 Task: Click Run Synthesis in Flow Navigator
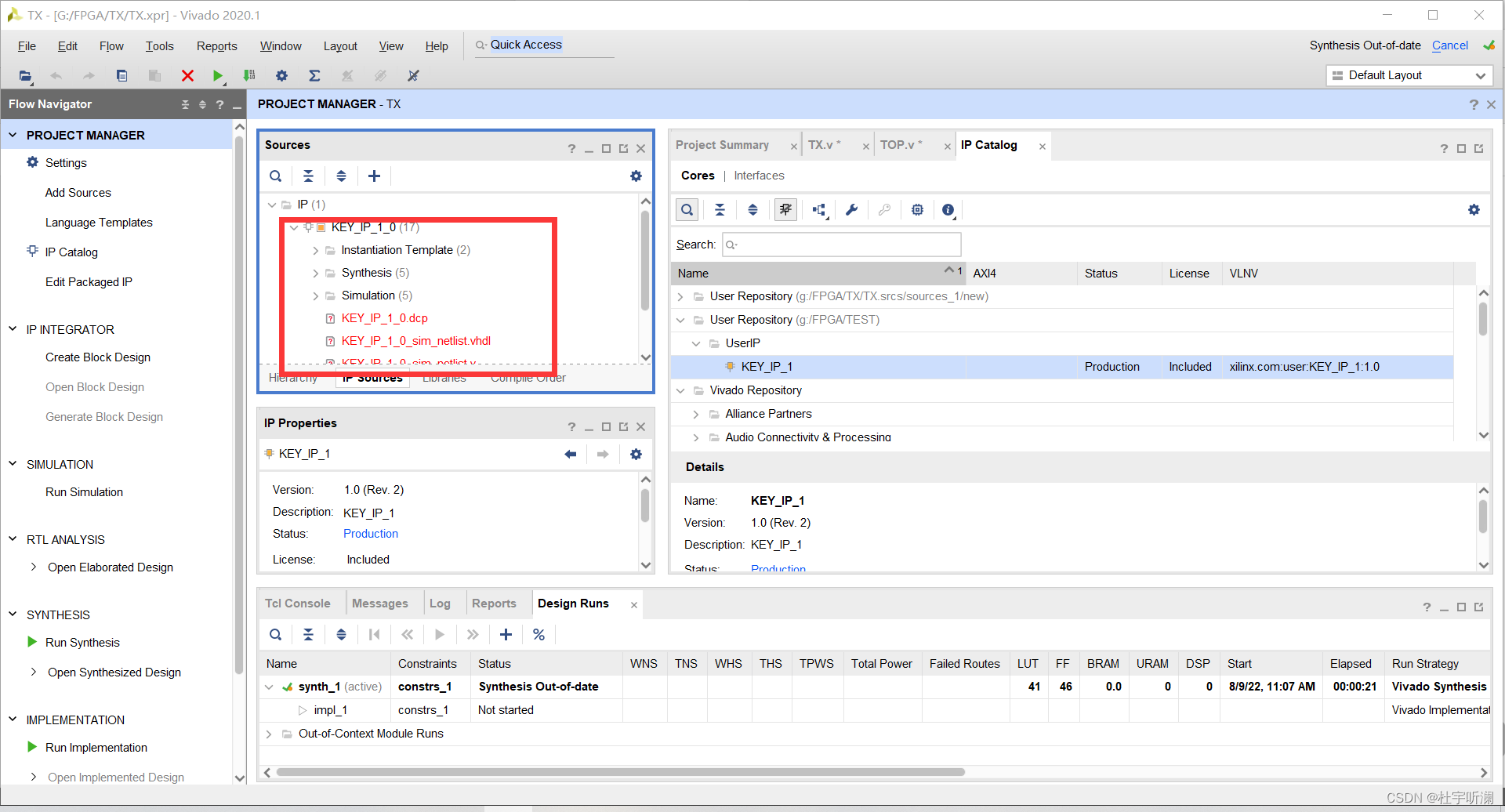[x=82, y=643]
